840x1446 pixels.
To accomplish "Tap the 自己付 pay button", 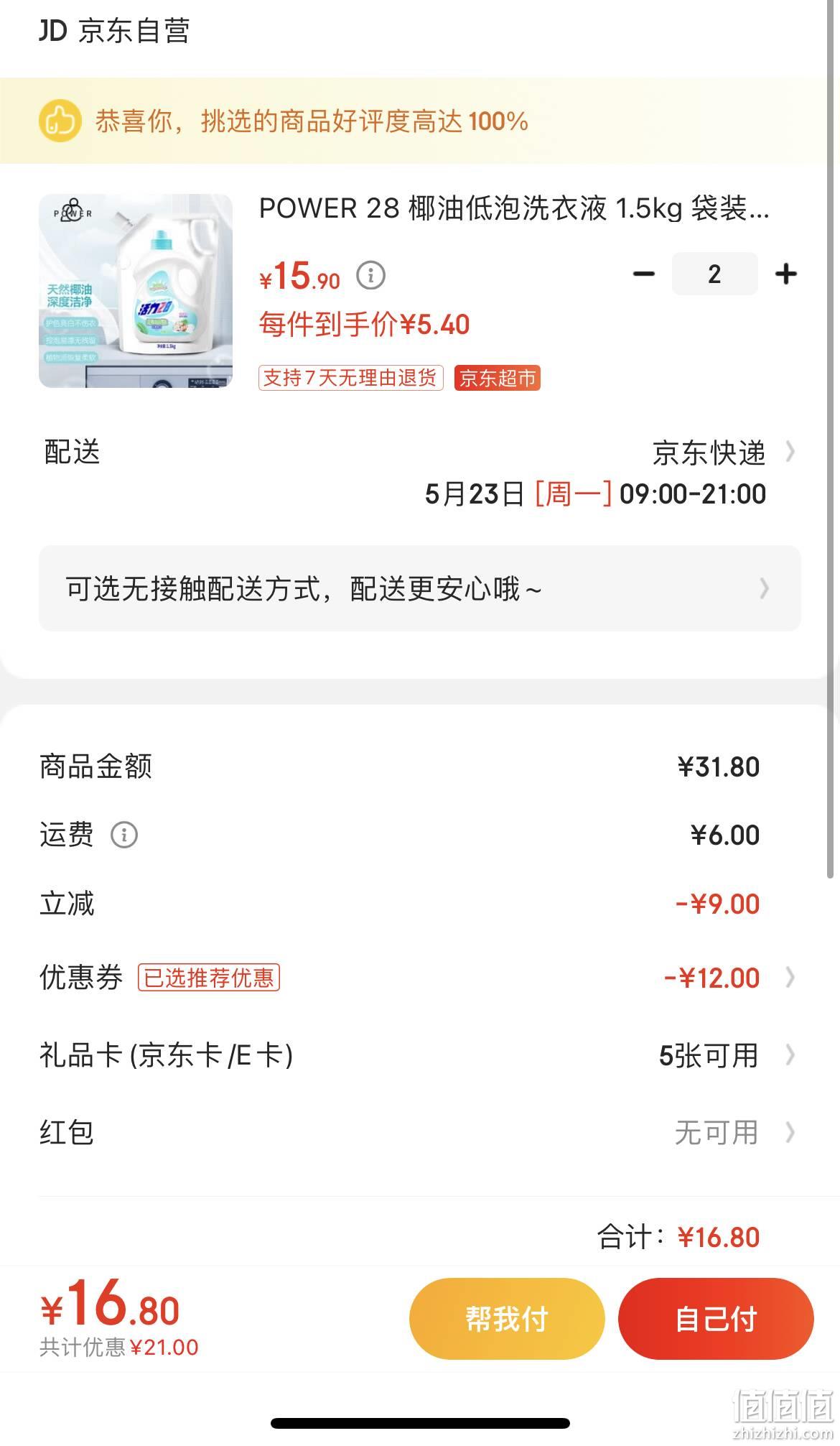I will (x=716, y=1318).
